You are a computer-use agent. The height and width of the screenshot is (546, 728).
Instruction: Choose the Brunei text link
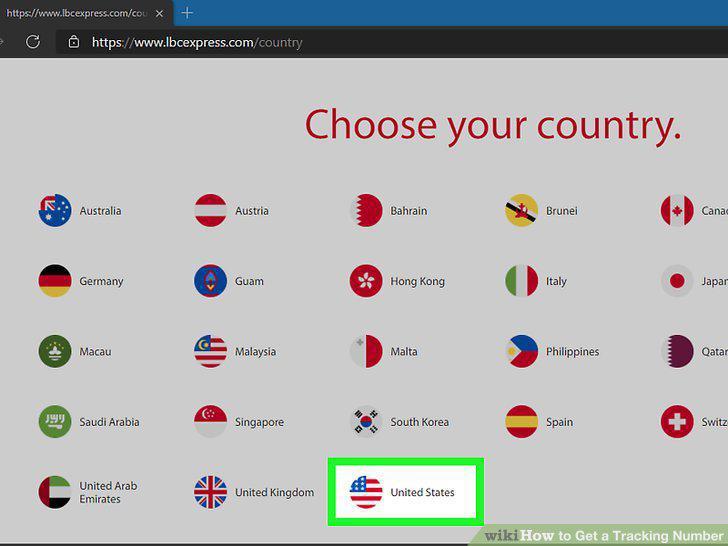(562, 211)
